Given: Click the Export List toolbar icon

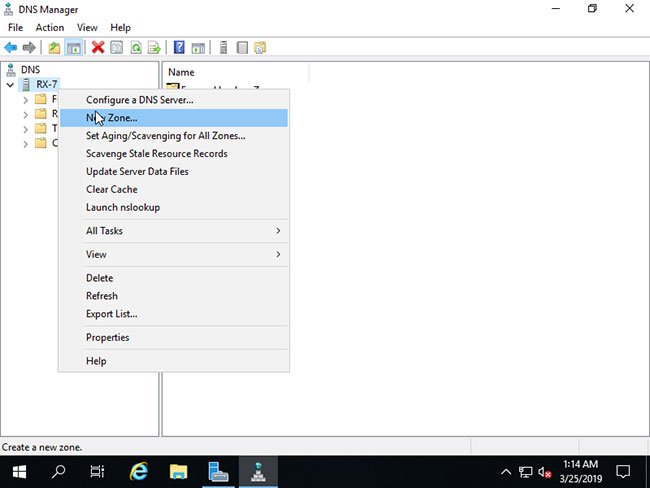Looking at the screenshot, I should 154,48.
